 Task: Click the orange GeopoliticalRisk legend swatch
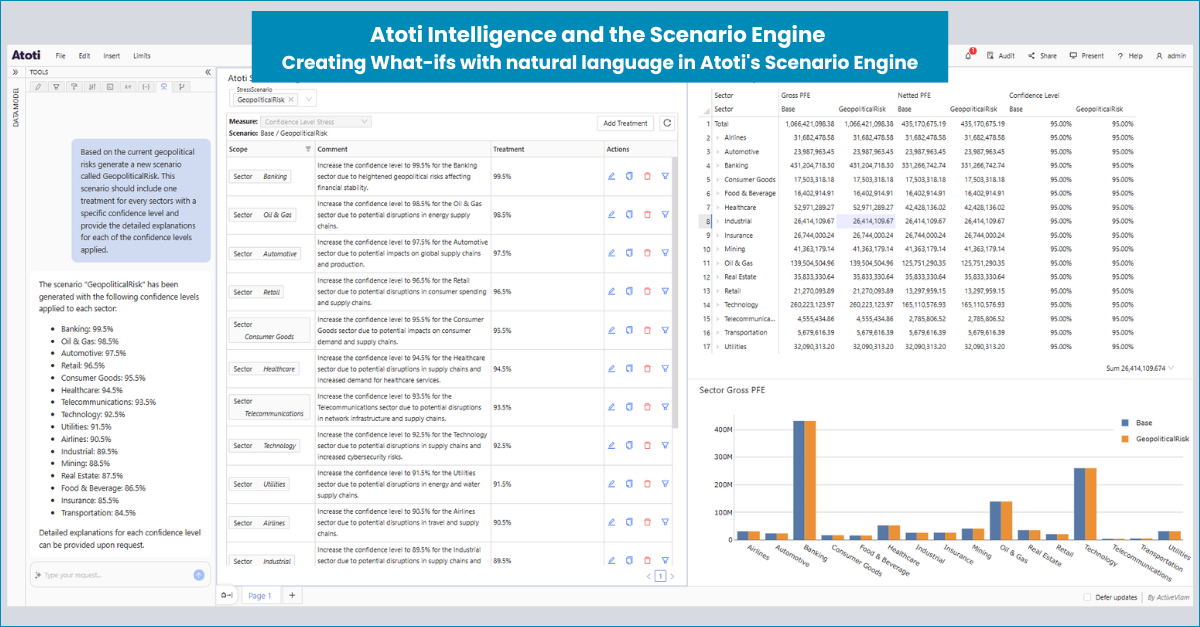[1123, 437]
